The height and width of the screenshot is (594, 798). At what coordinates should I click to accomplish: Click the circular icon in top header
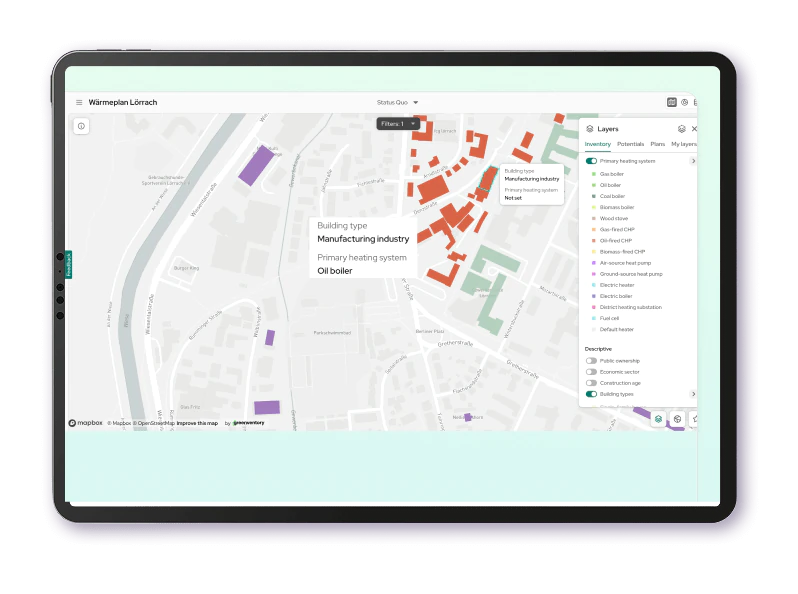pyautogui.click(x=685, y=102)
